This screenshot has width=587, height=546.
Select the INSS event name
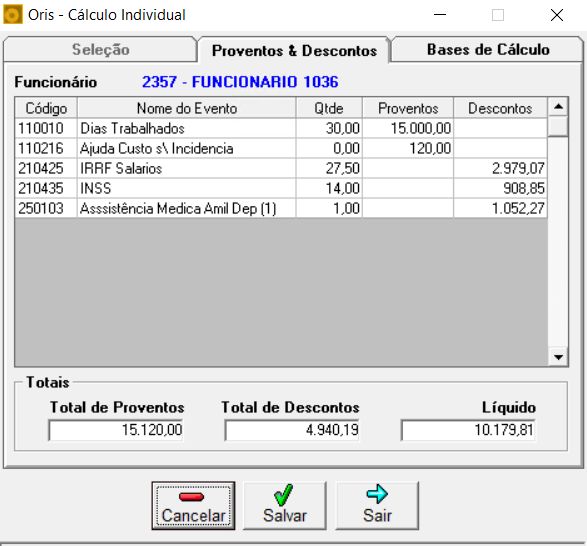pyautogui.click(x=186, y=188)
